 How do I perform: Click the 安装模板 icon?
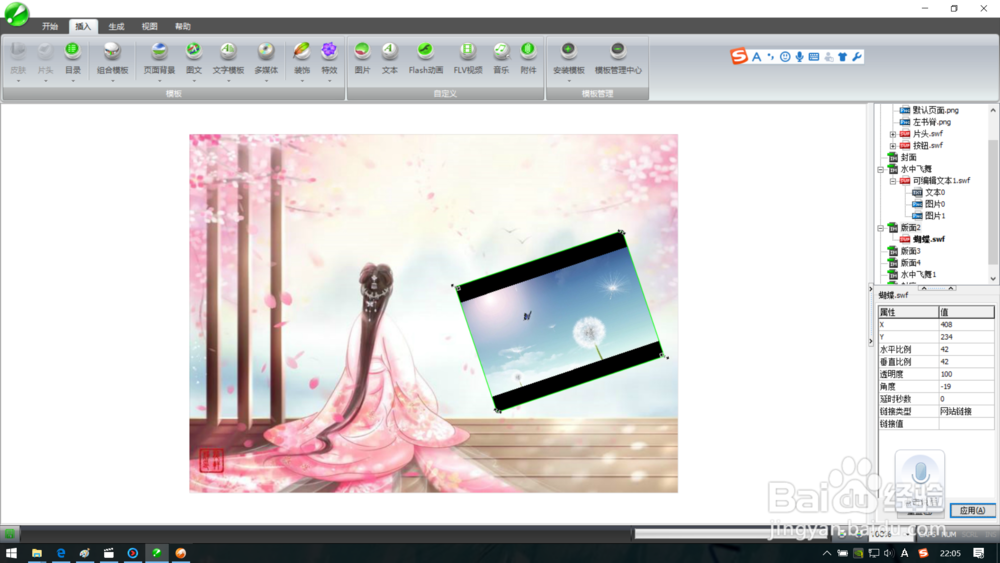pos(568,50)
